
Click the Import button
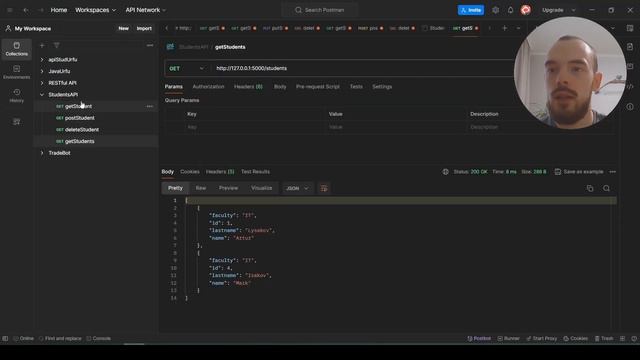[144, 28]
